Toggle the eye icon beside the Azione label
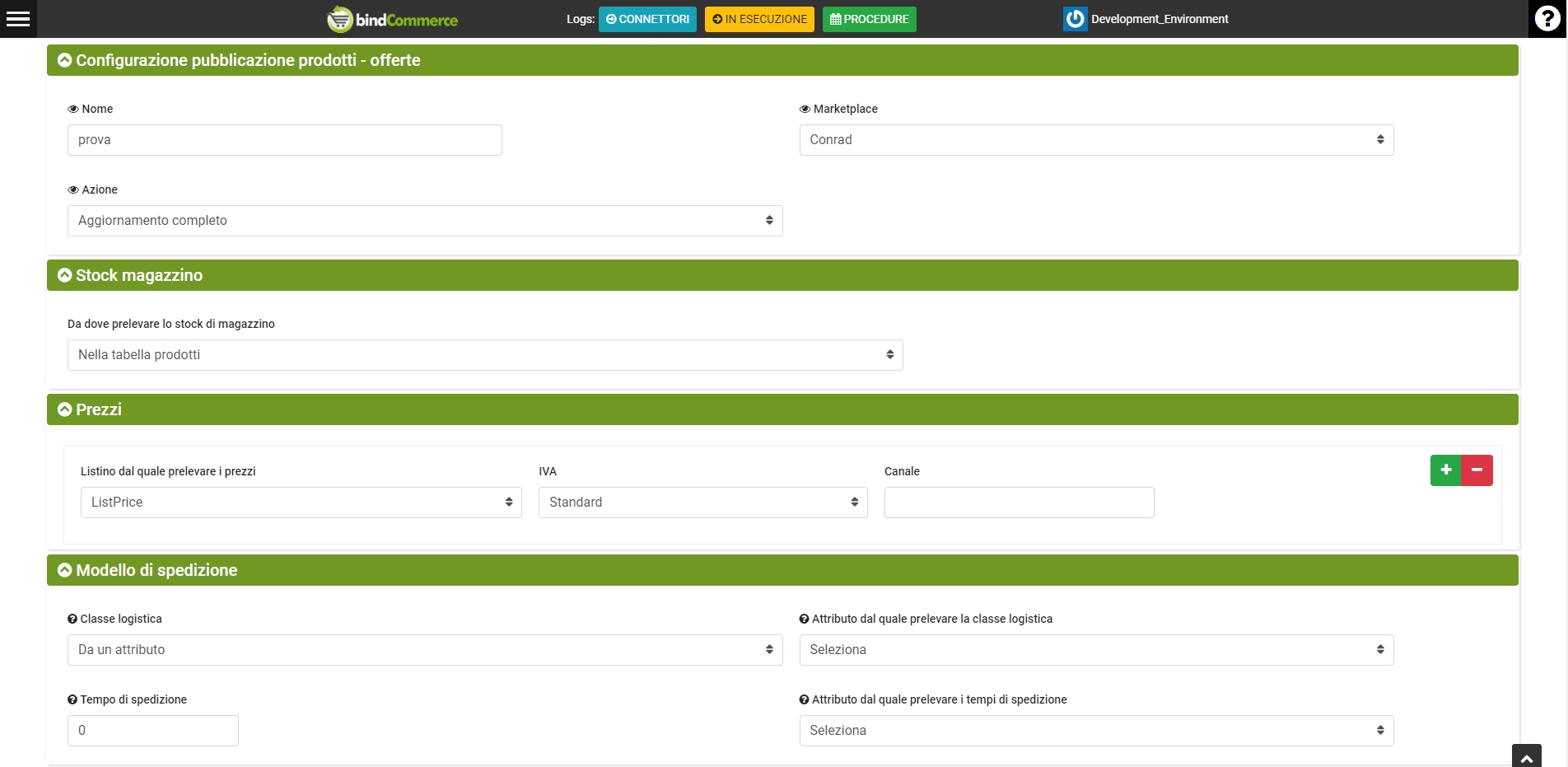The width and height of the screenshot is (1568, 767). 73,190
